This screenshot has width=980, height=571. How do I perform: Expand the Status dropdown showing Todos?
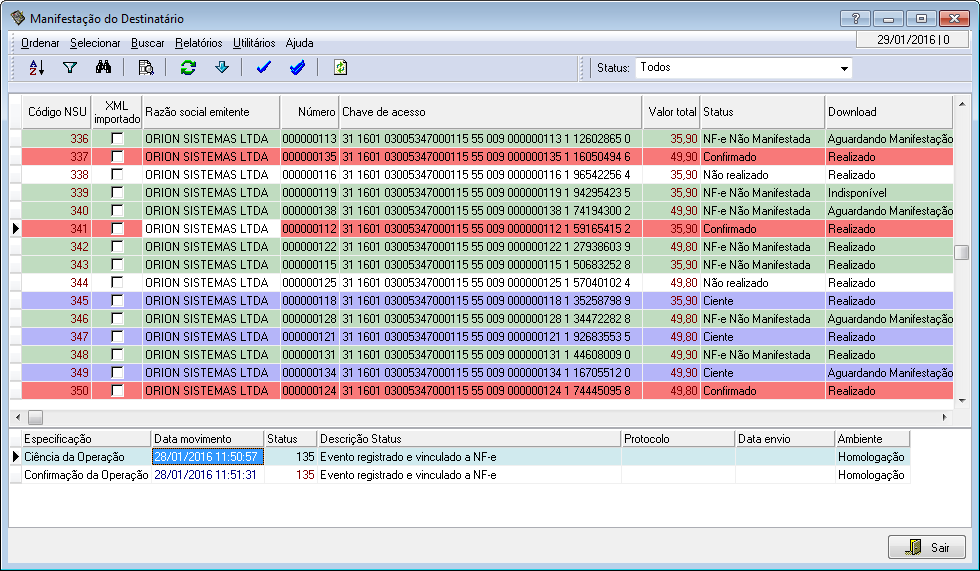pos(844,69)
